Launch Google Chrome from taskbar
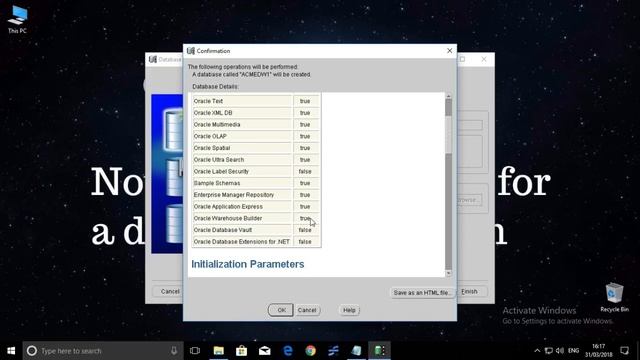Viewport: 640px width, 360px height. point(311,351)
